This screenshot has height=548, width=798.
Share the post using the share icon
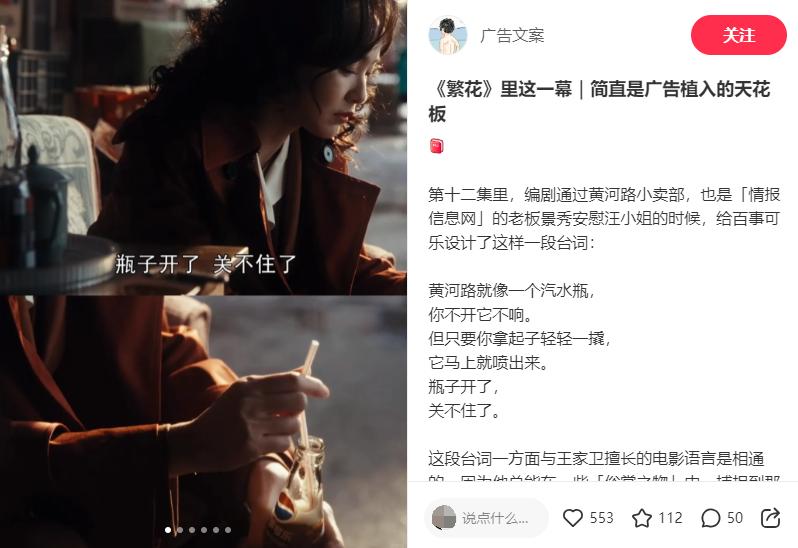tap(770, 518)
